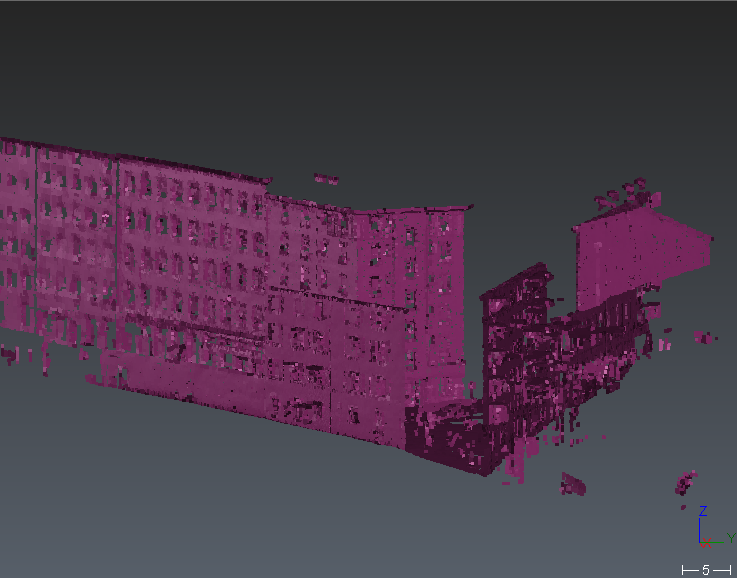Click the green horizontal Y axis line

tap(715, 541)
